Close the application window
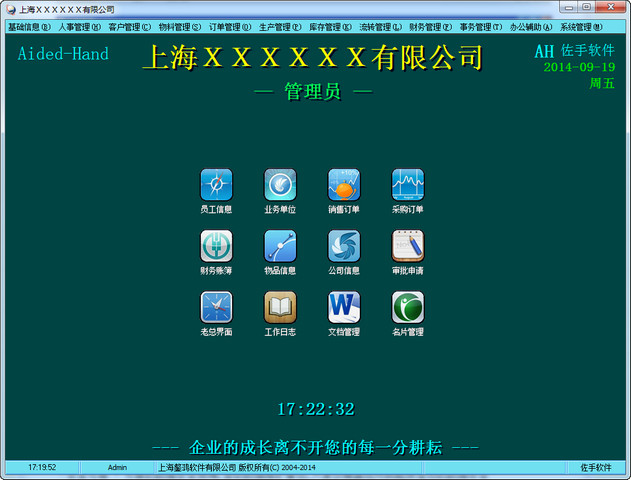Image resolution: width=631 pixels, height=480 pixels. (x=610, y=7)
